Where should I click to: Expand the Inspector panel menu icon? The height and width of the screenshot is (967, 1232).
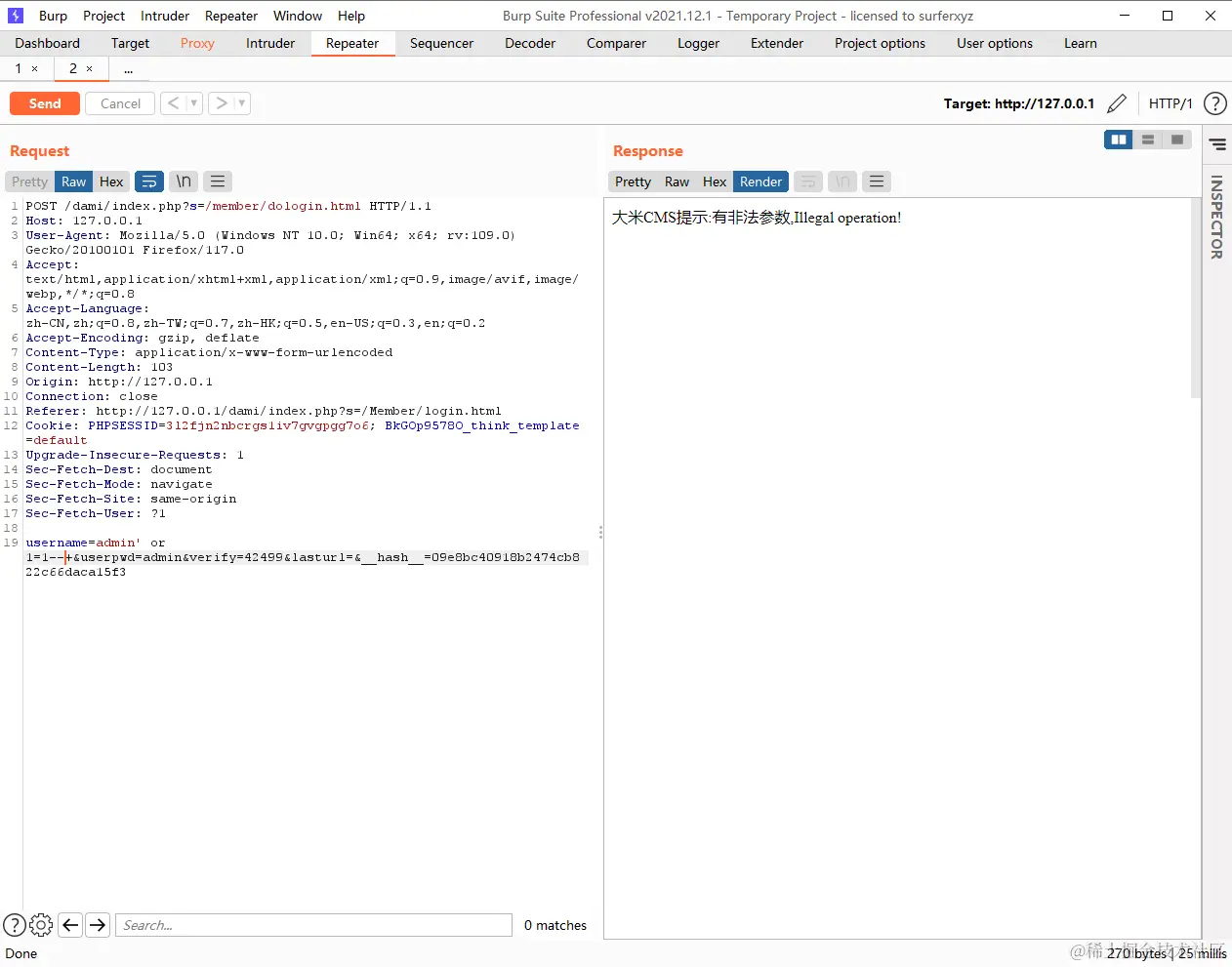point(1217,143)
